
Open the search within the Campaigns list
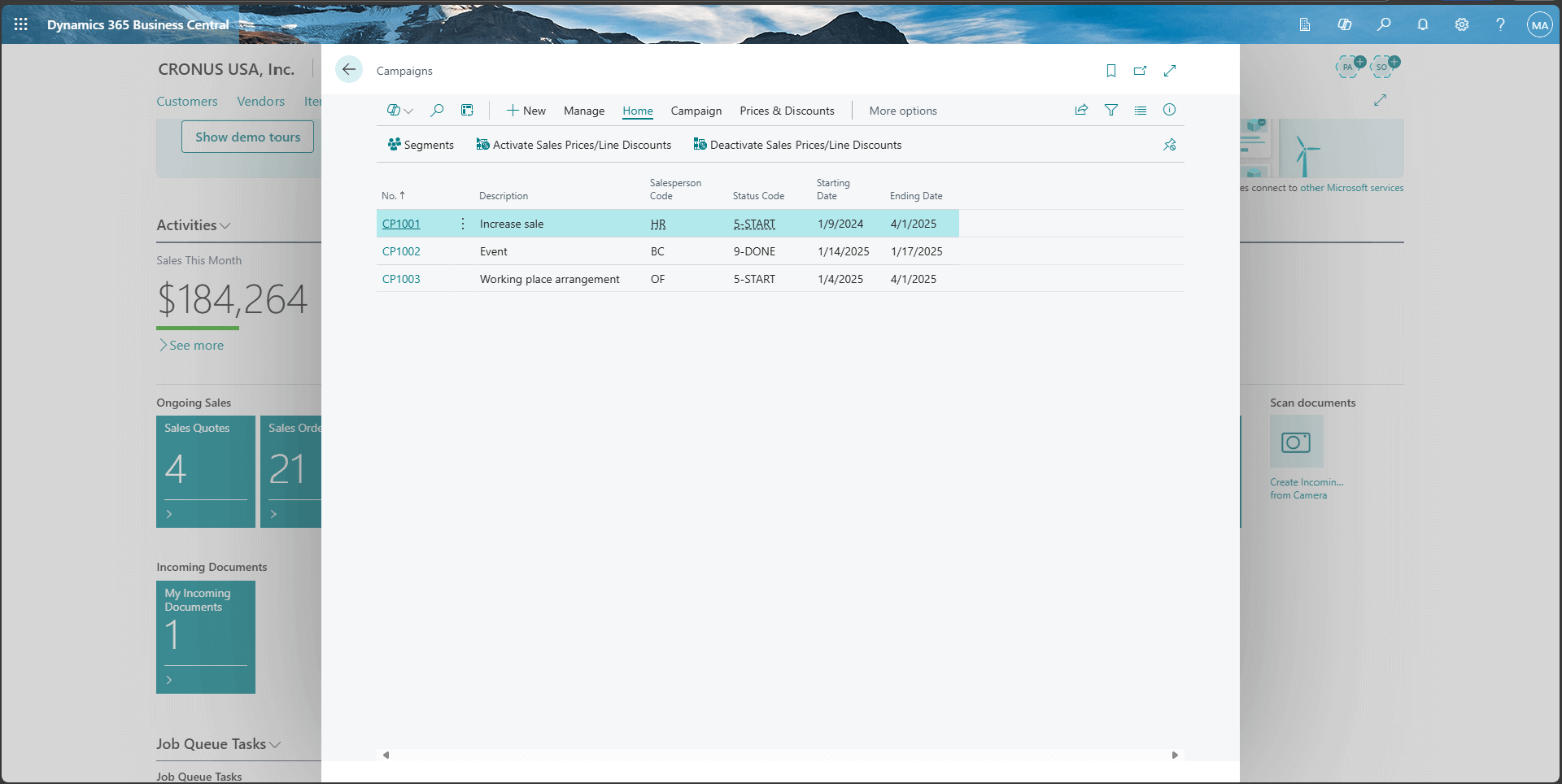click(437, 110)
